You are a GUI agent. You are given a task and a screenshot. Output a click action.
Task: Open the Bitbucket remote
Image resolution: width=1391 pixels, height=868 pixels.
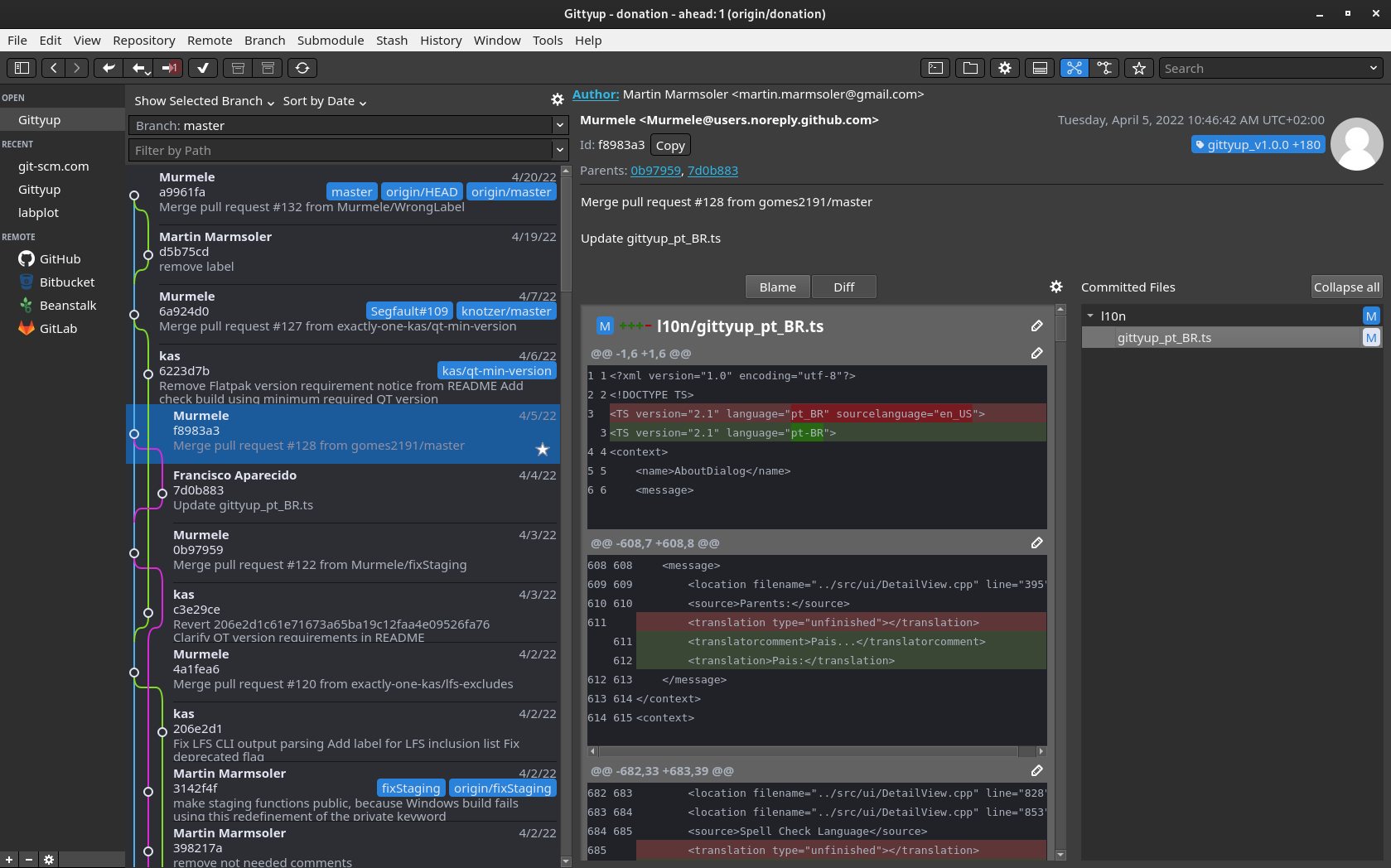pos(56,282)
